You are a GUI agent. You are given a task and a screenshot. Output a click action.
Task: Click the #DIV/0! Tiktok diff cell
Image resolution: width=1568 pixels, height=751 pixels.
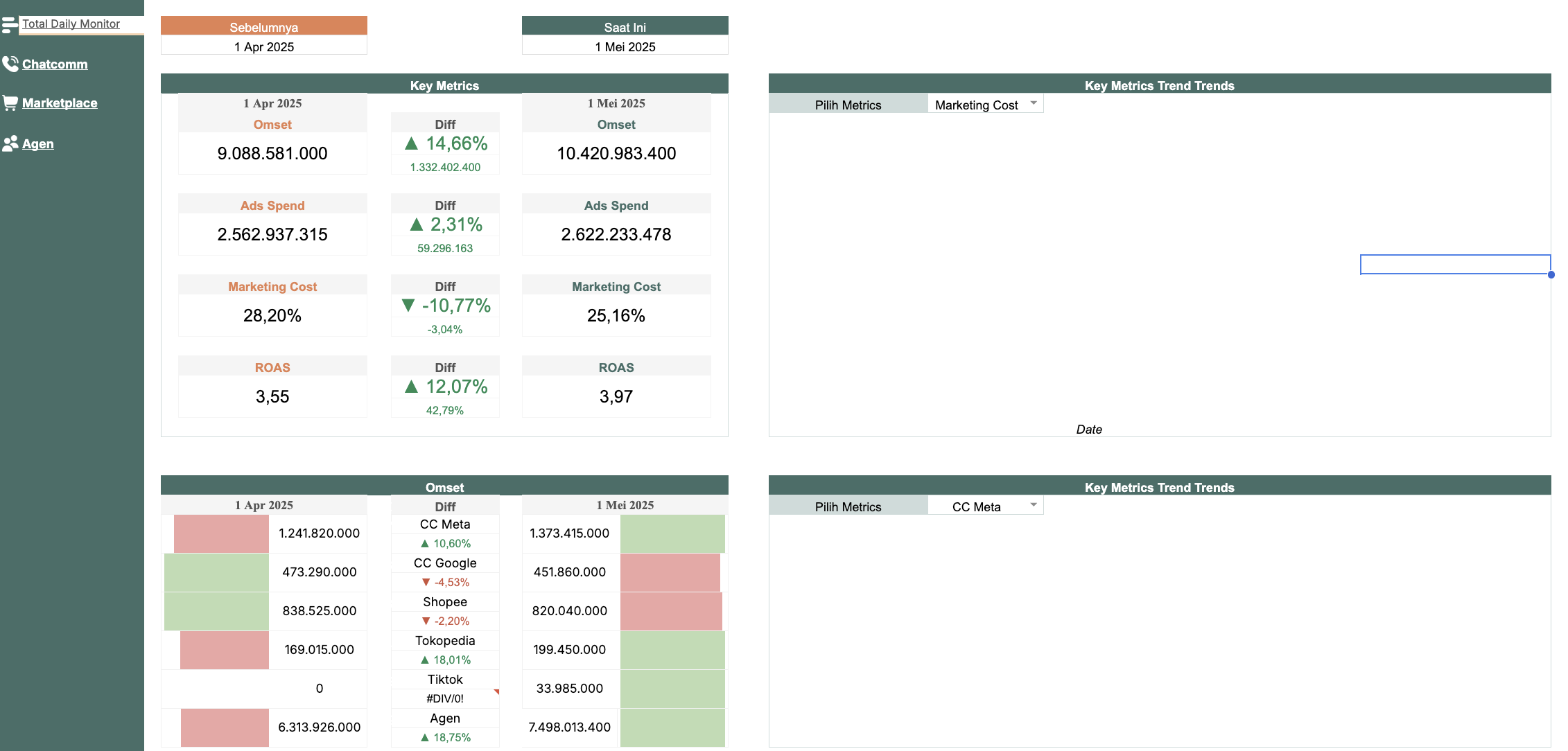[444, 698]
